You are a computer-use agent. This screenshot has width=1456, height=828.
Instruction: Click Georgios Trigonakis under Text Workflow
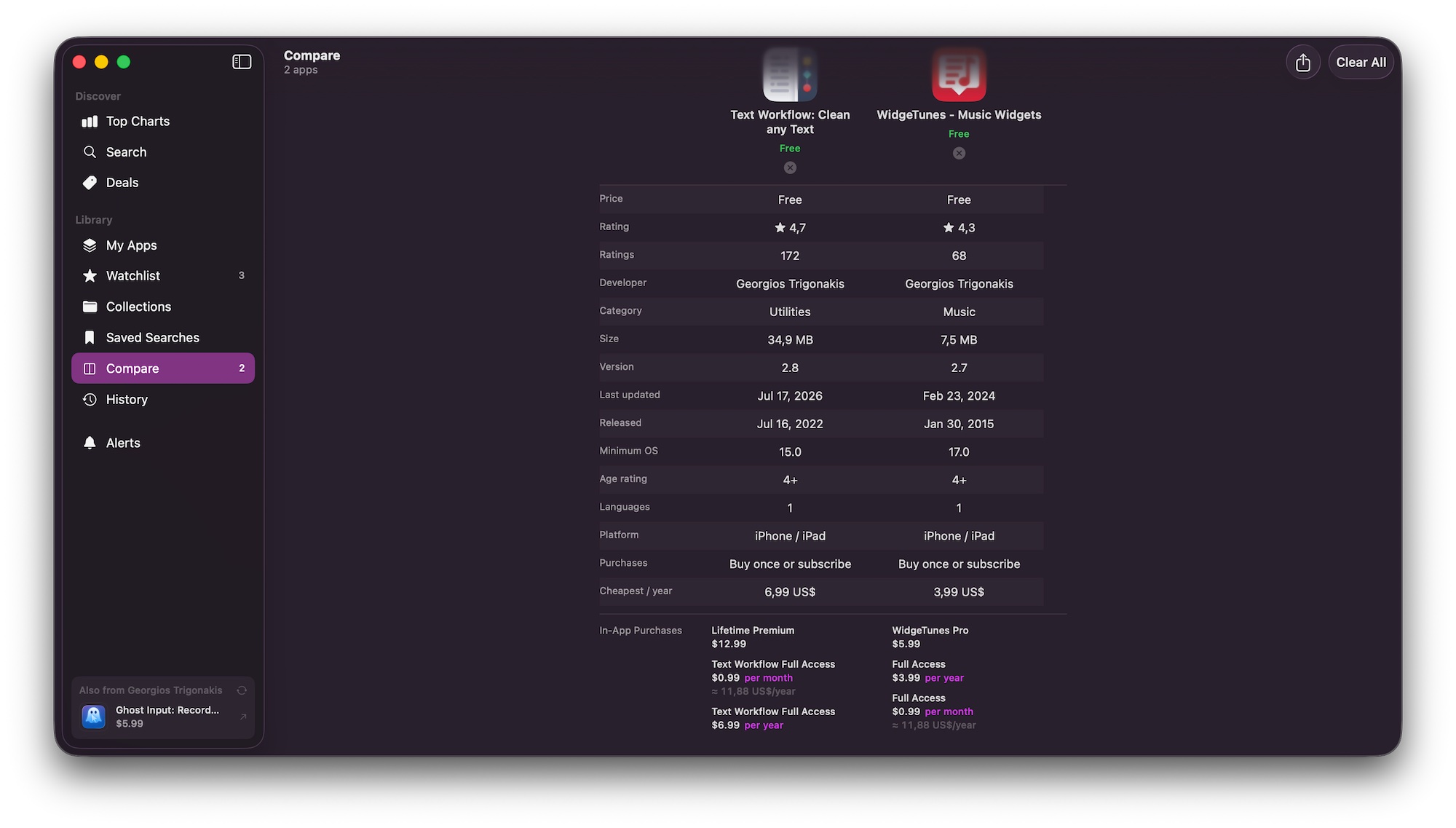790,284
